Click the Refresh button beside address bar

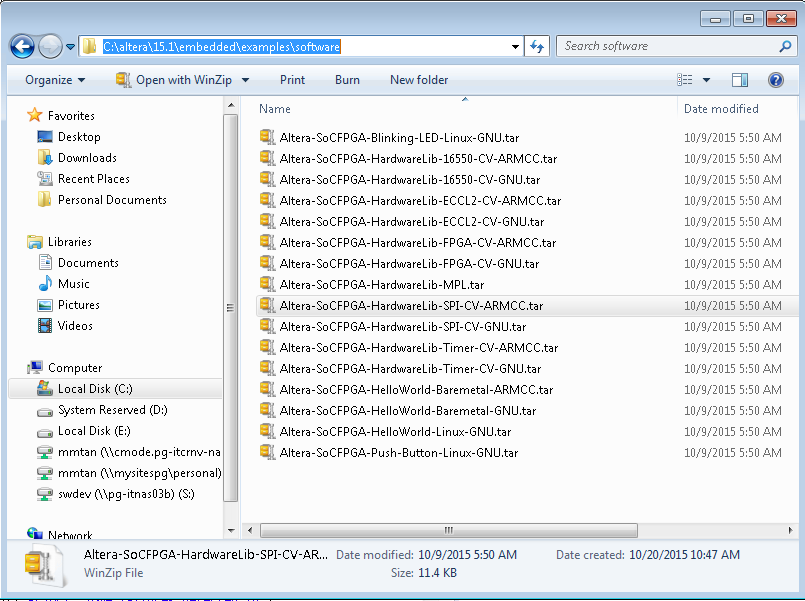point(537,47)
